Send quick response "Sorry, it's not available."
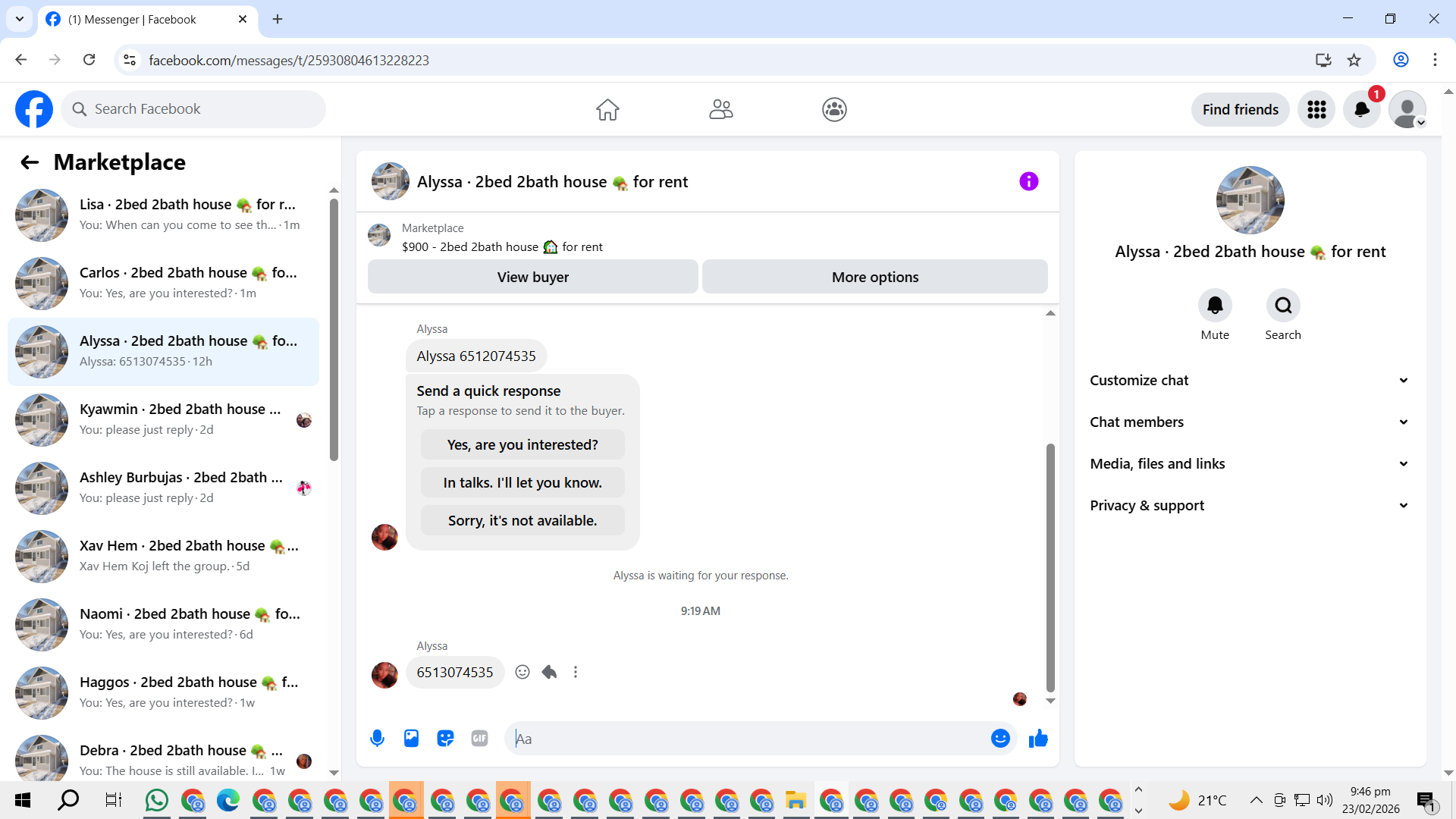Screen dimensions: 1456x819 click(x=522, y=521)
